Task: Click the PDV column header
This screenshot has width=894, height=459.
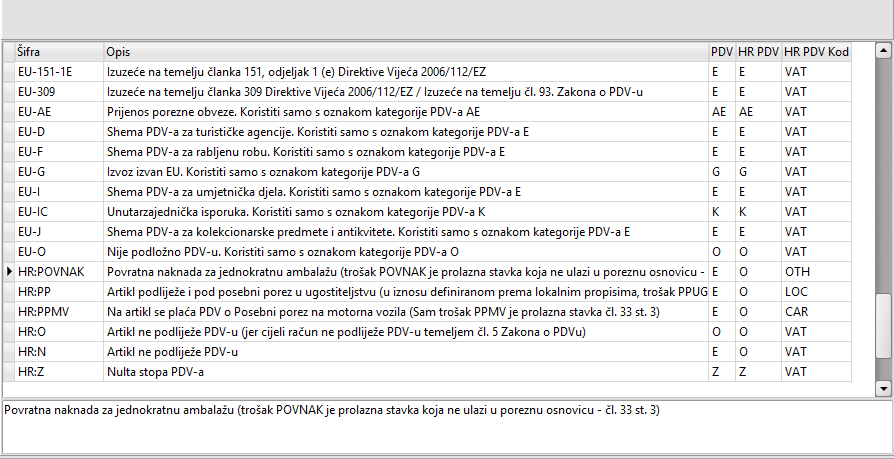Action: (721, 50)
